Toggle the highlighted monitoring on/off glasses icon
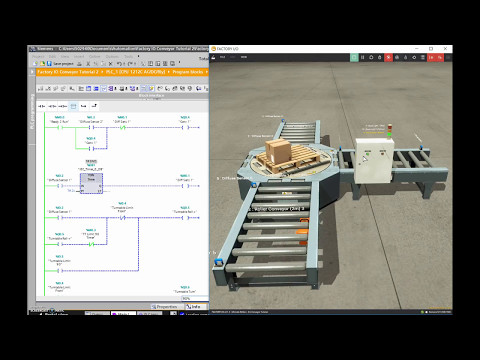The width and height of the screenshot is (480, 360). [x=151, y=88]
